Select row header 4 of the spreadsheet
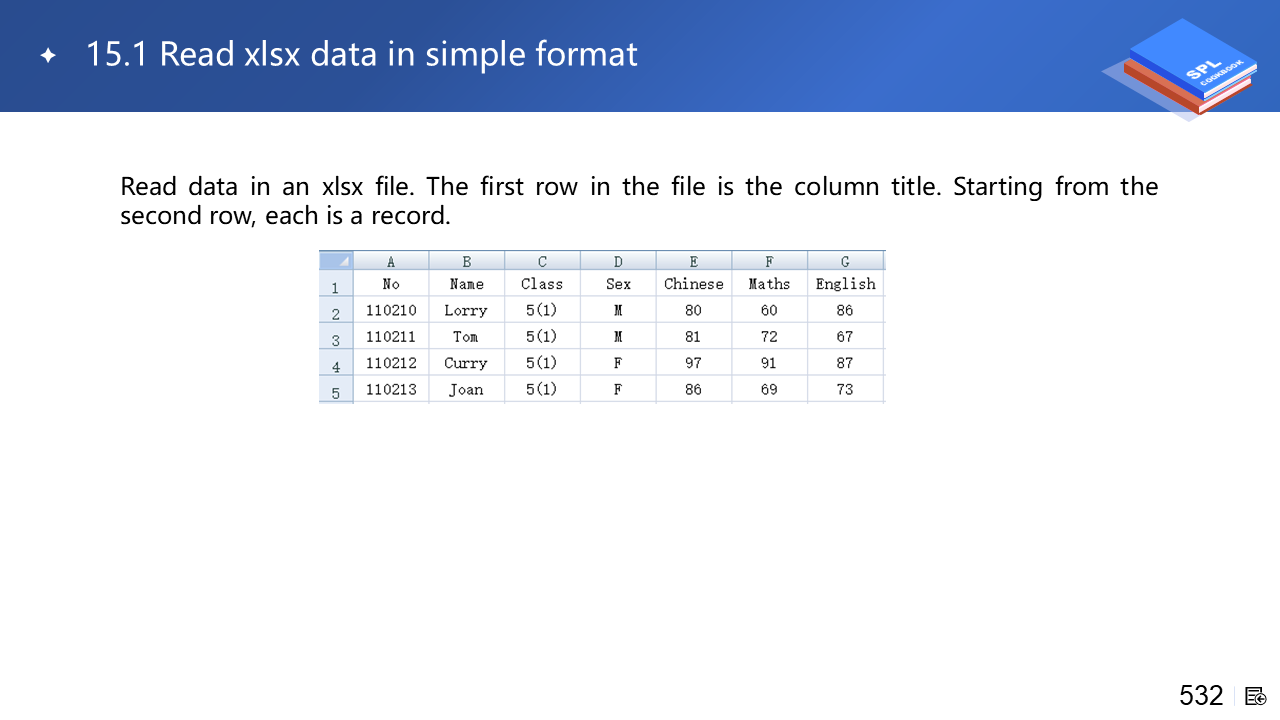Screen dimensions: 1280x720 tap(336, 366)
